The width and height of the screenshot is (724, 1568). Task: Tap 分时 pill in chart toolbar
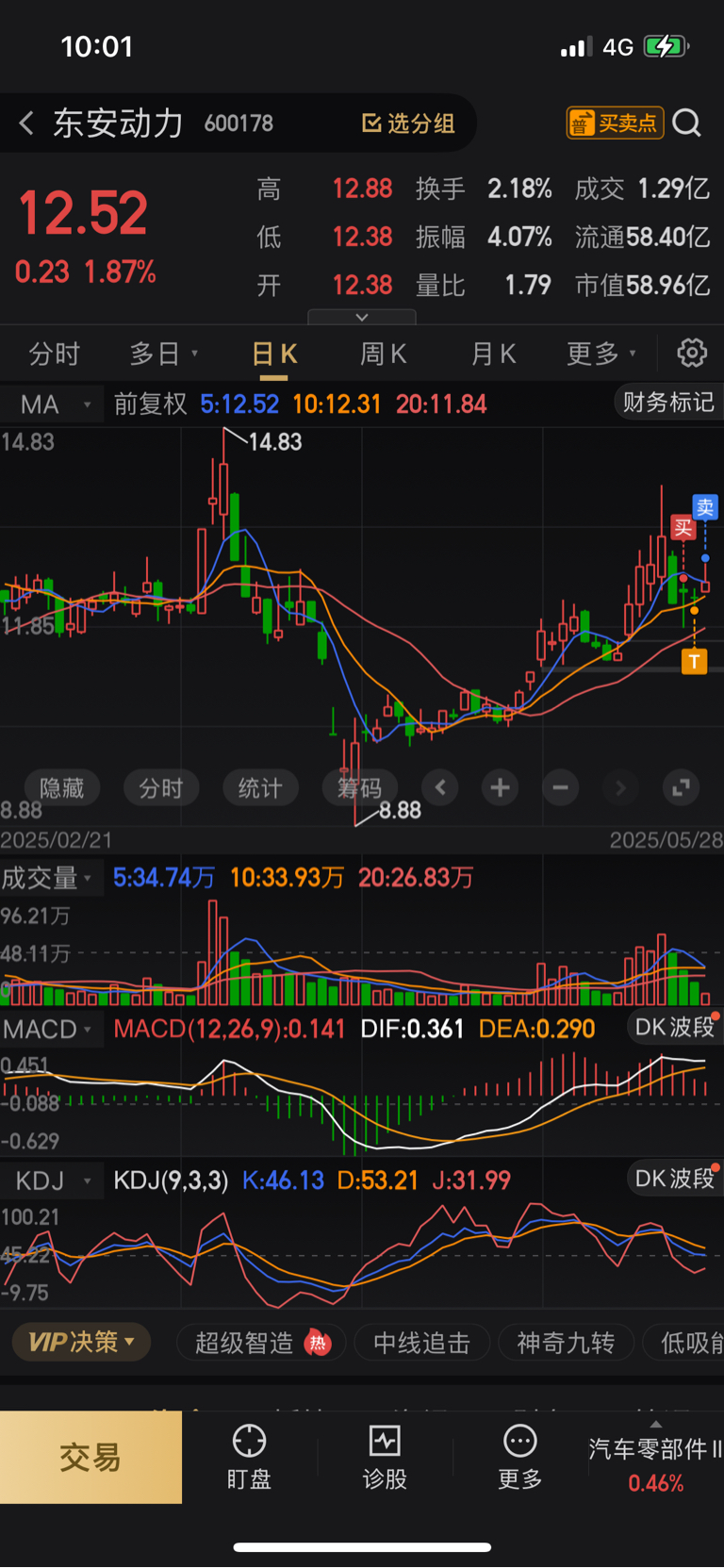click(161, 787)
